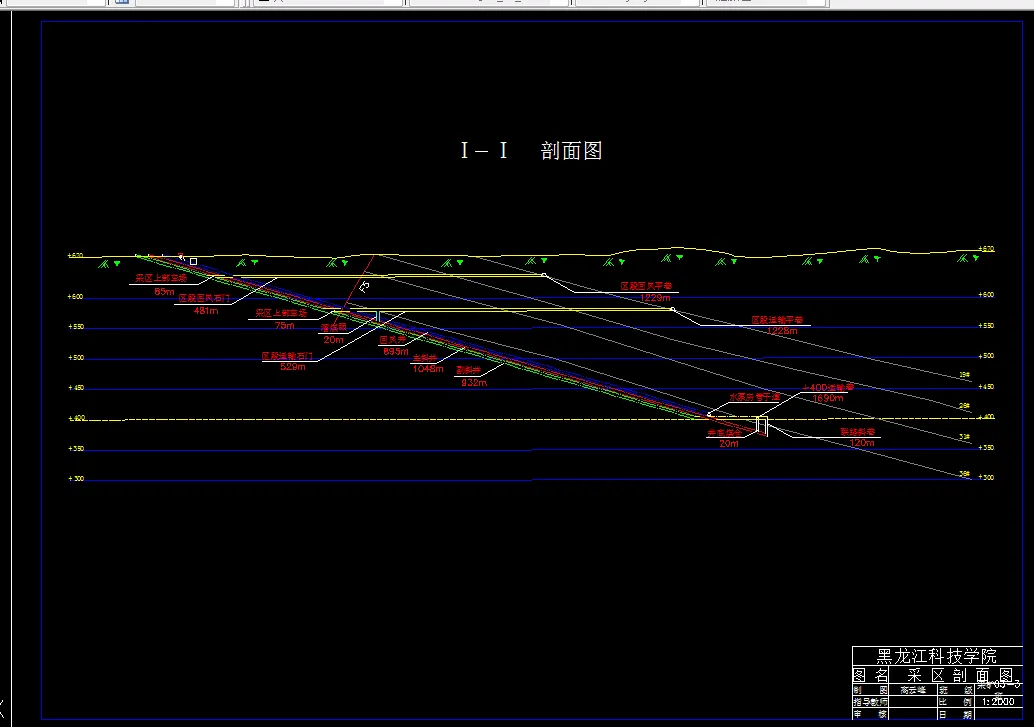Select the '水泵房 管子道' label

[x=754, y=397]
